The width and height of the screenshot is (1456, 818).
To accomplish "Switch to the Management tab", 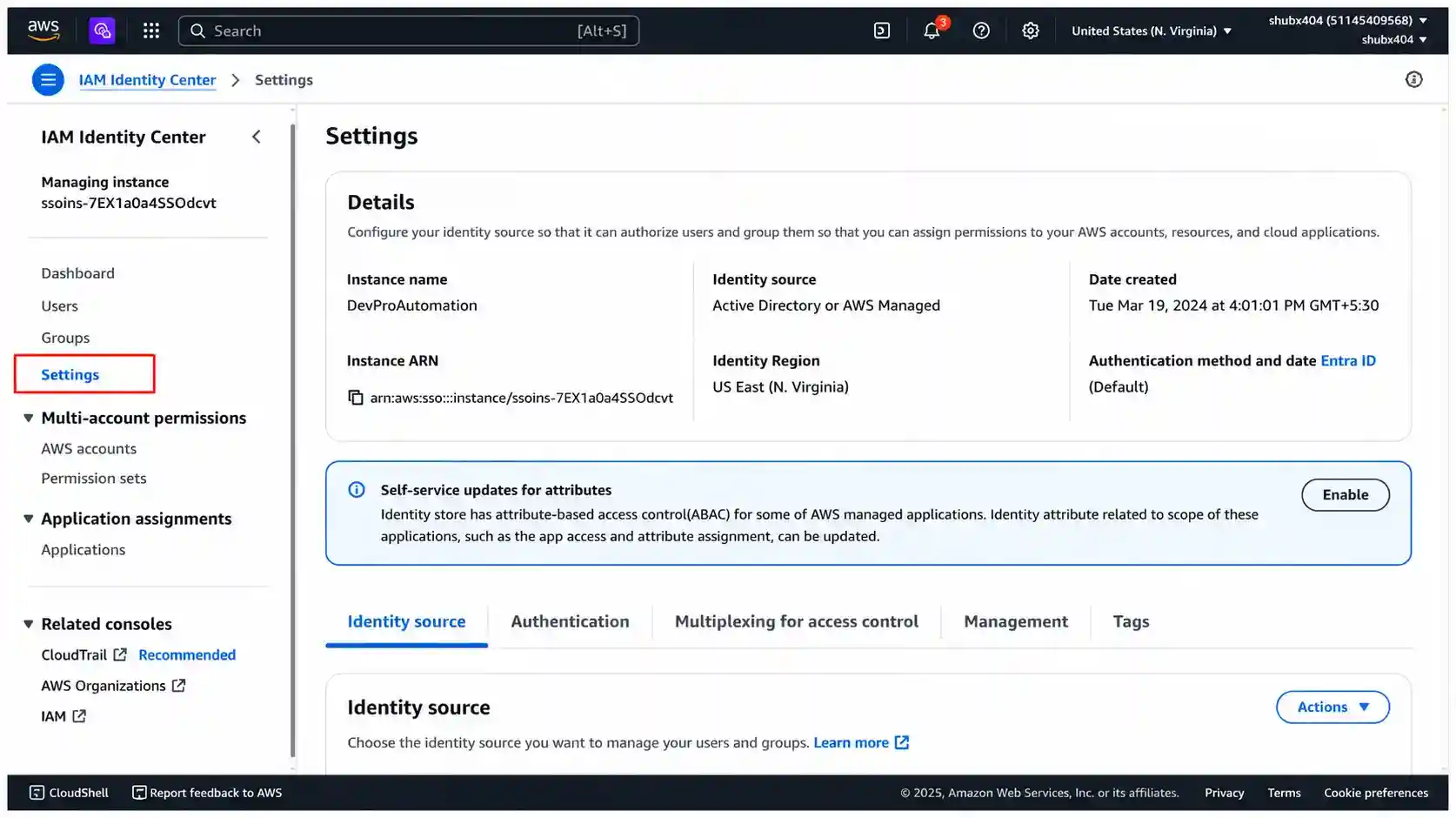I will pyautogui.click(x=1016, y=622).
